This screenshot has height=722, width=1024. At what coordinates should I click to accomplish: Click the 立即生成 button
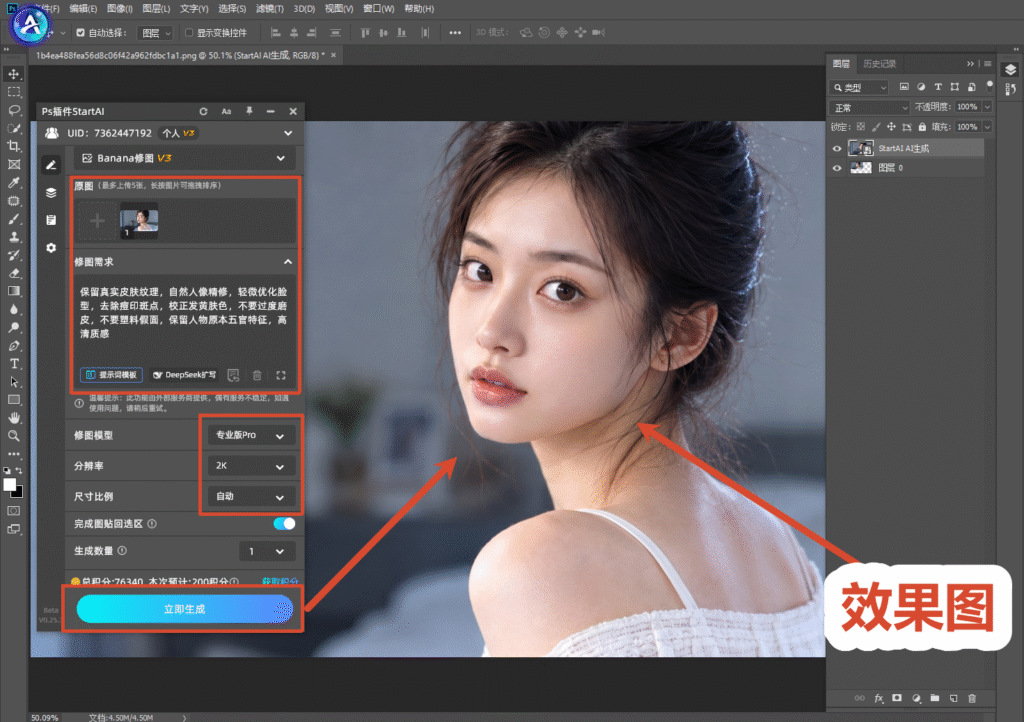(x=185, y=608)
